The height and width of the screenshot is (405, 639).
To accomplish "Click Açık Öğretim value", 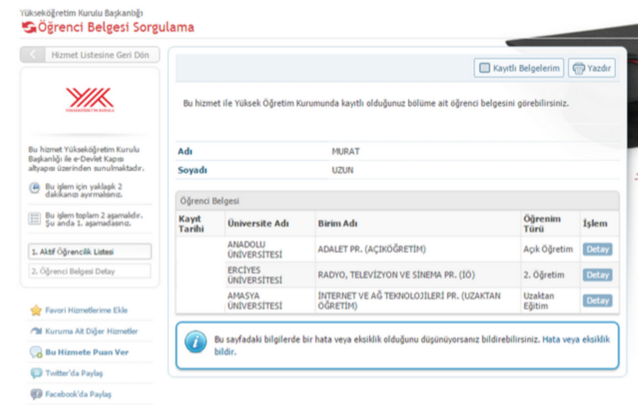I will [548, 249].
